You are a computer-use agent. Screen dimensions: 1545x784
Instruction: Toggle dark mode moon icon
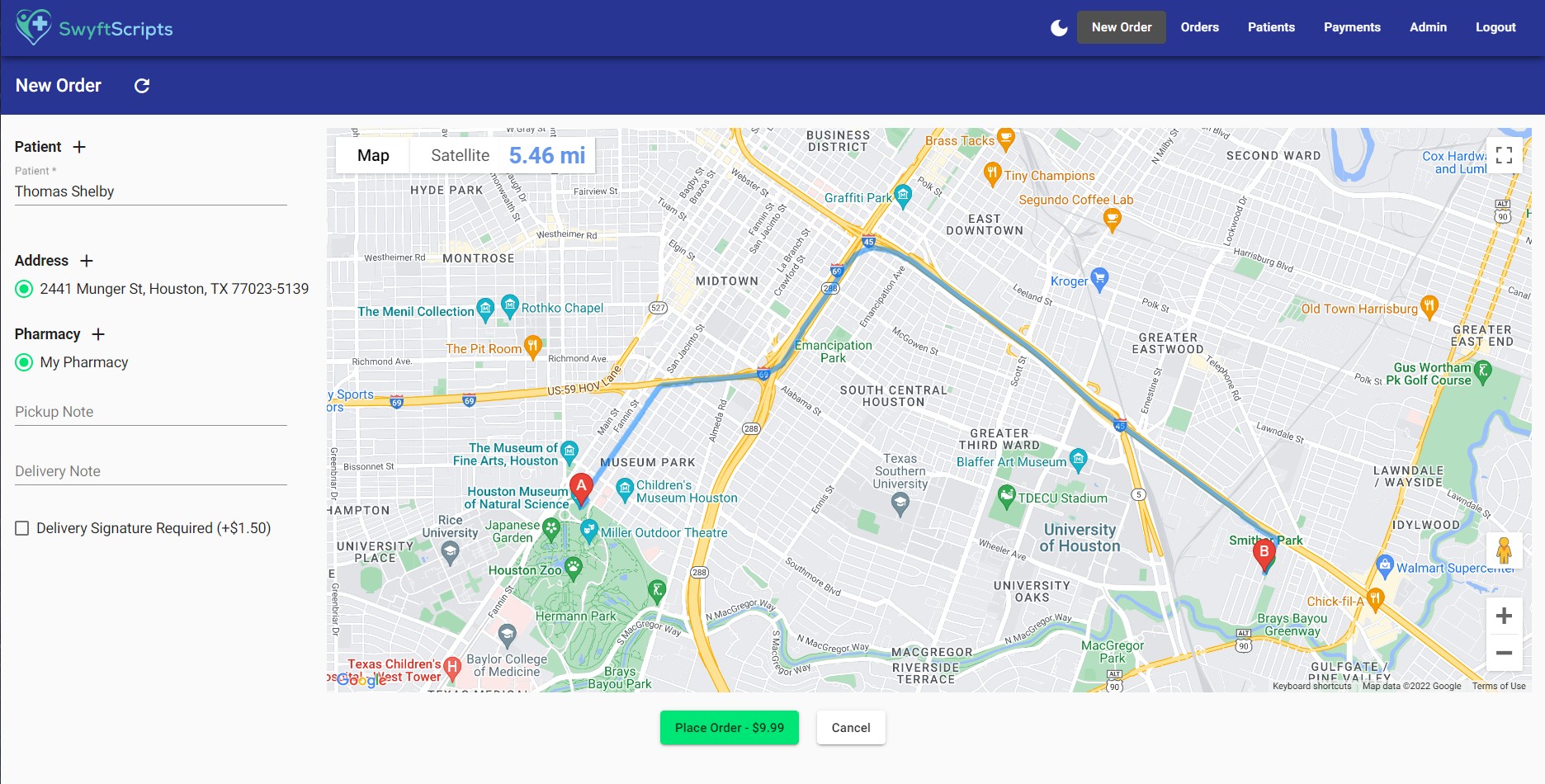point(1059,28)
